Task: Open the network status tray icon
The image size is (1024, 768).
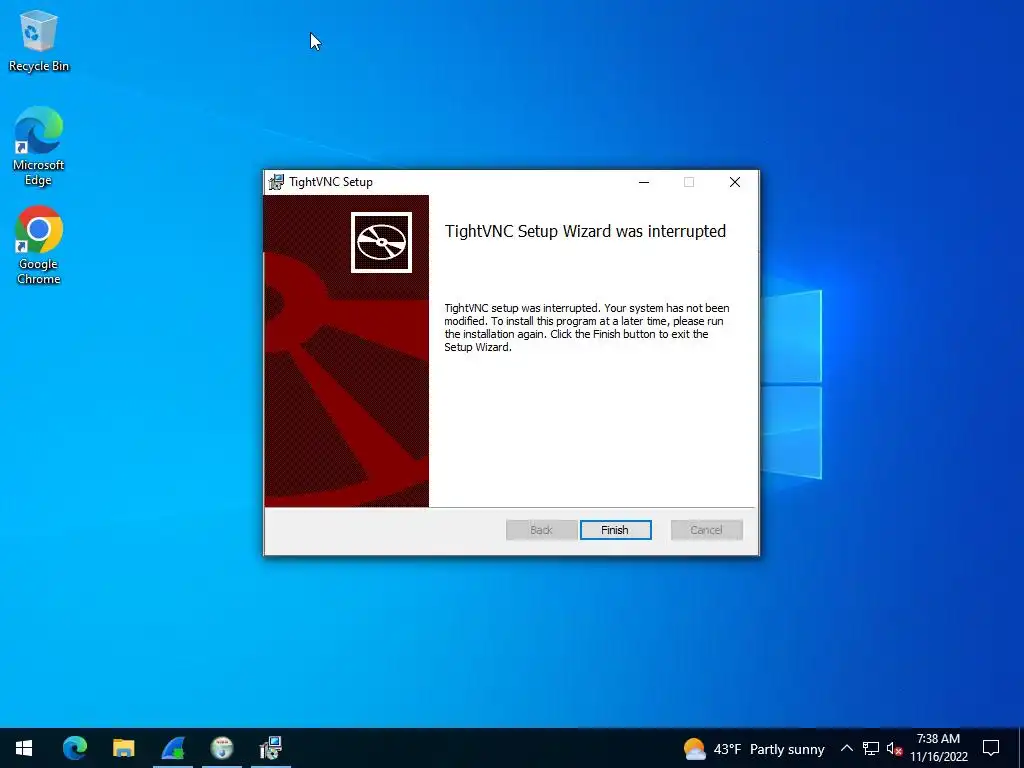Action: click(871, 748)
